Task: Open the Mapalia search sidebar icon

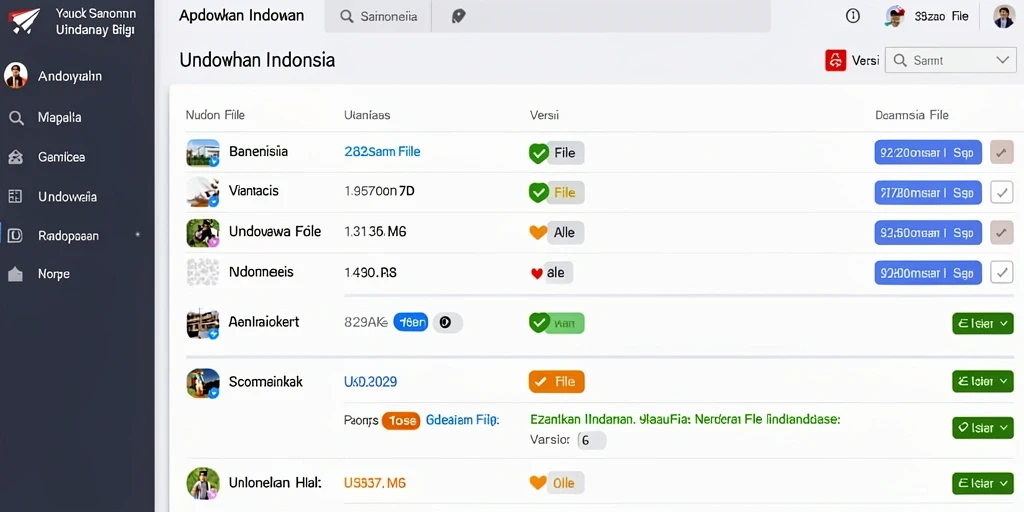Action: click(x=16, y=118)
